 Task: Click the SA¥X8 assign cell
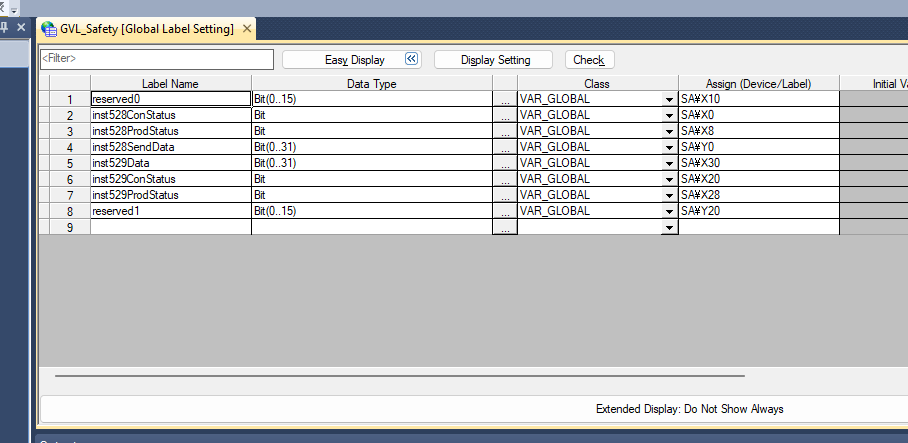pos(759,131)
